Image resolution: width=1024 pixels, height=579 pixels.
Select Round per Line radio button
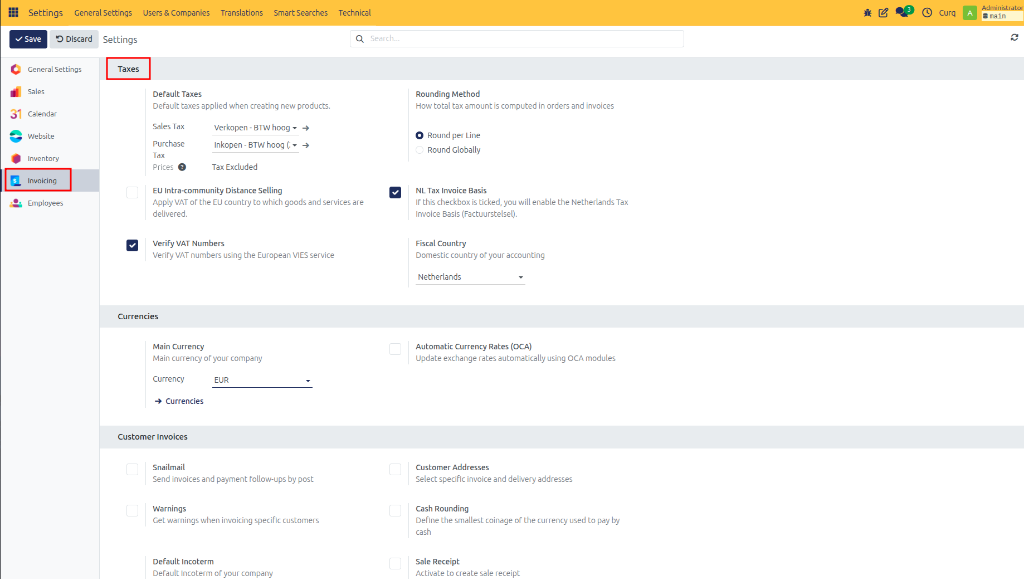tap(419, 135)
